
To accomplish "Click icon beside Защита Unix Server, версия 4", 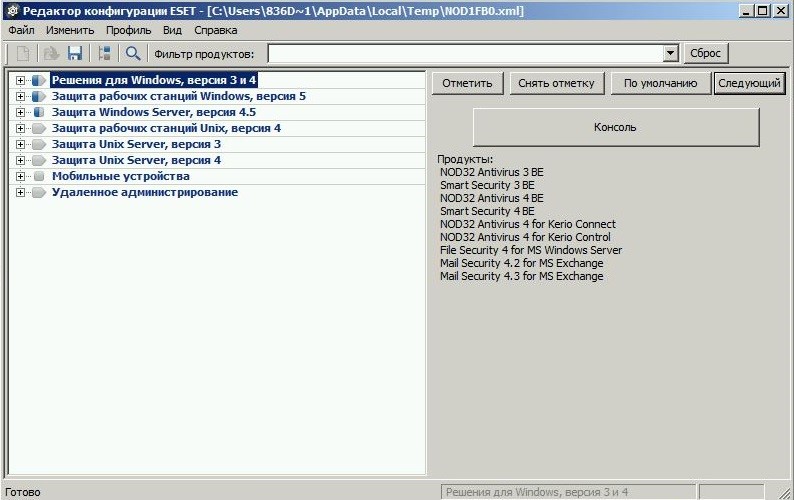I will click(38, 161).
